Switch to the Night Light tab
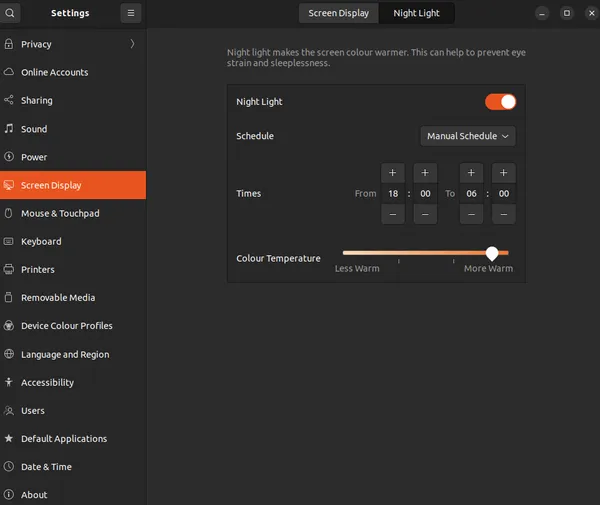 [416, 13]
